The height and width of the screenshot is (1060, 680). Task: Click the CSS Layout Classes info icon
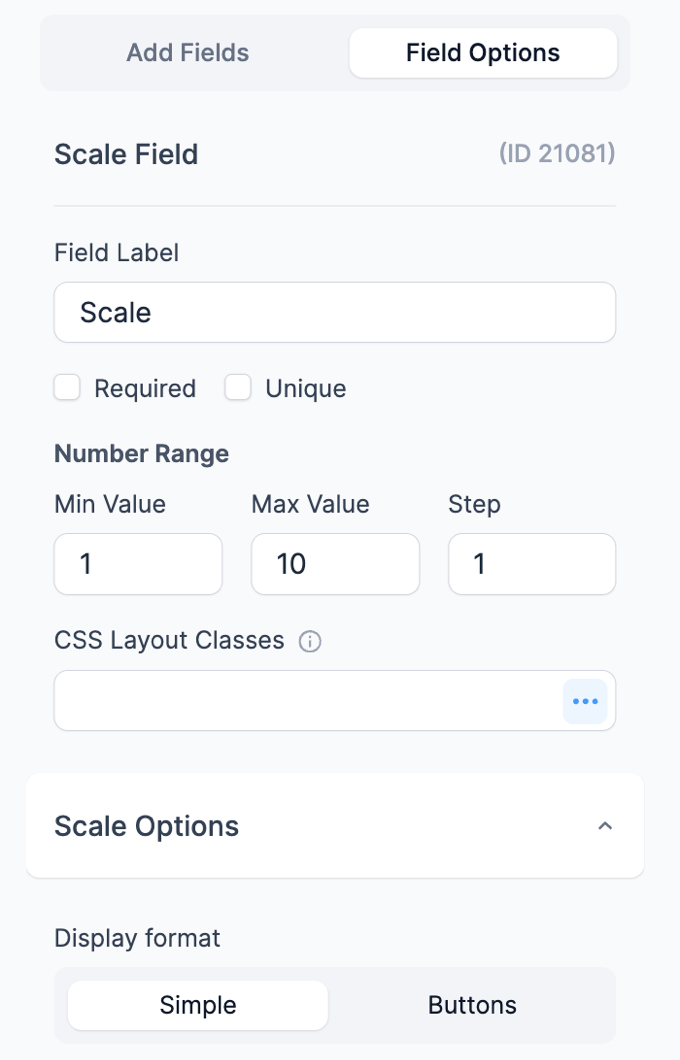310,641
